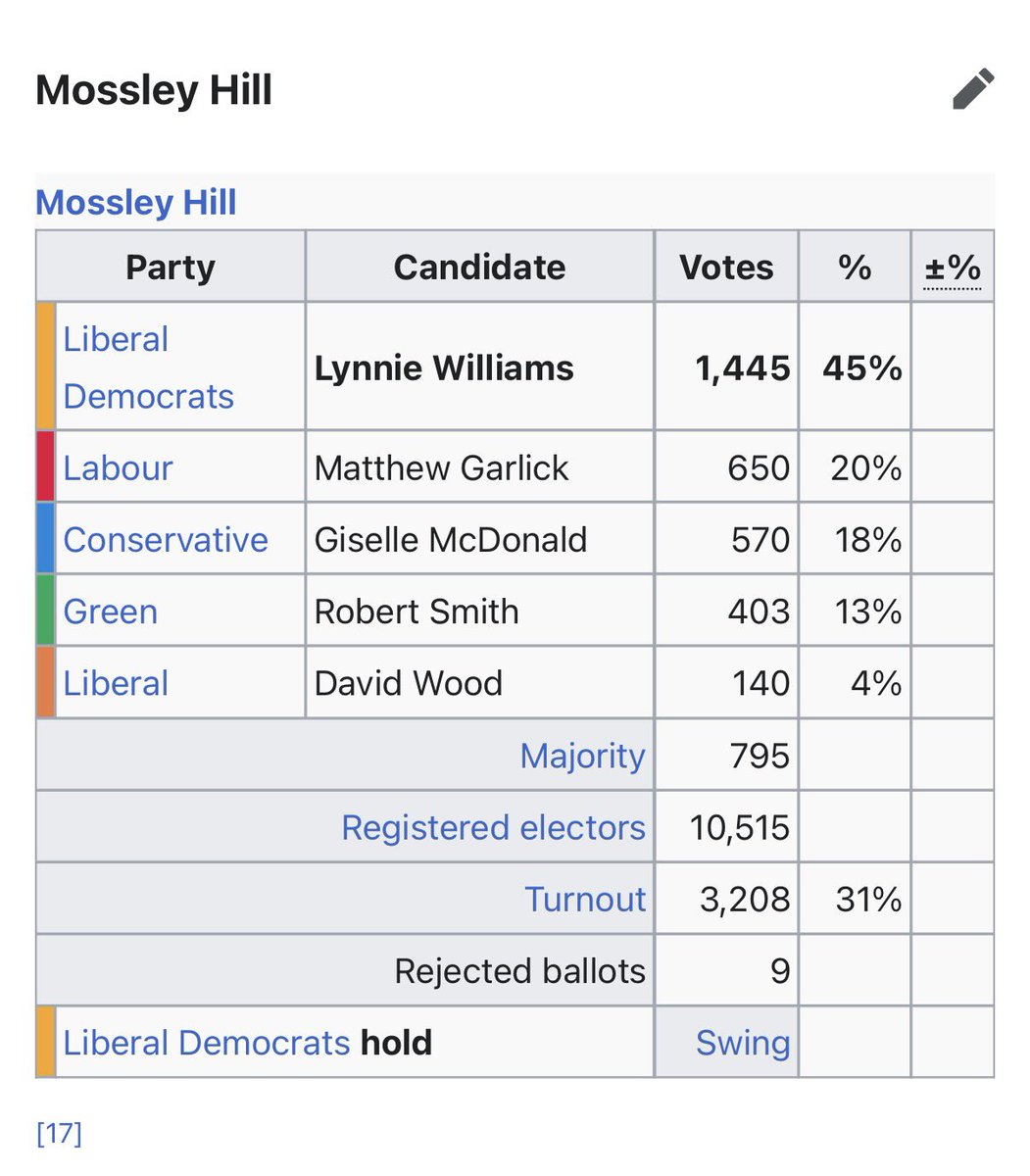Open the Liberal Democrats party link

[x=148, y=367]
